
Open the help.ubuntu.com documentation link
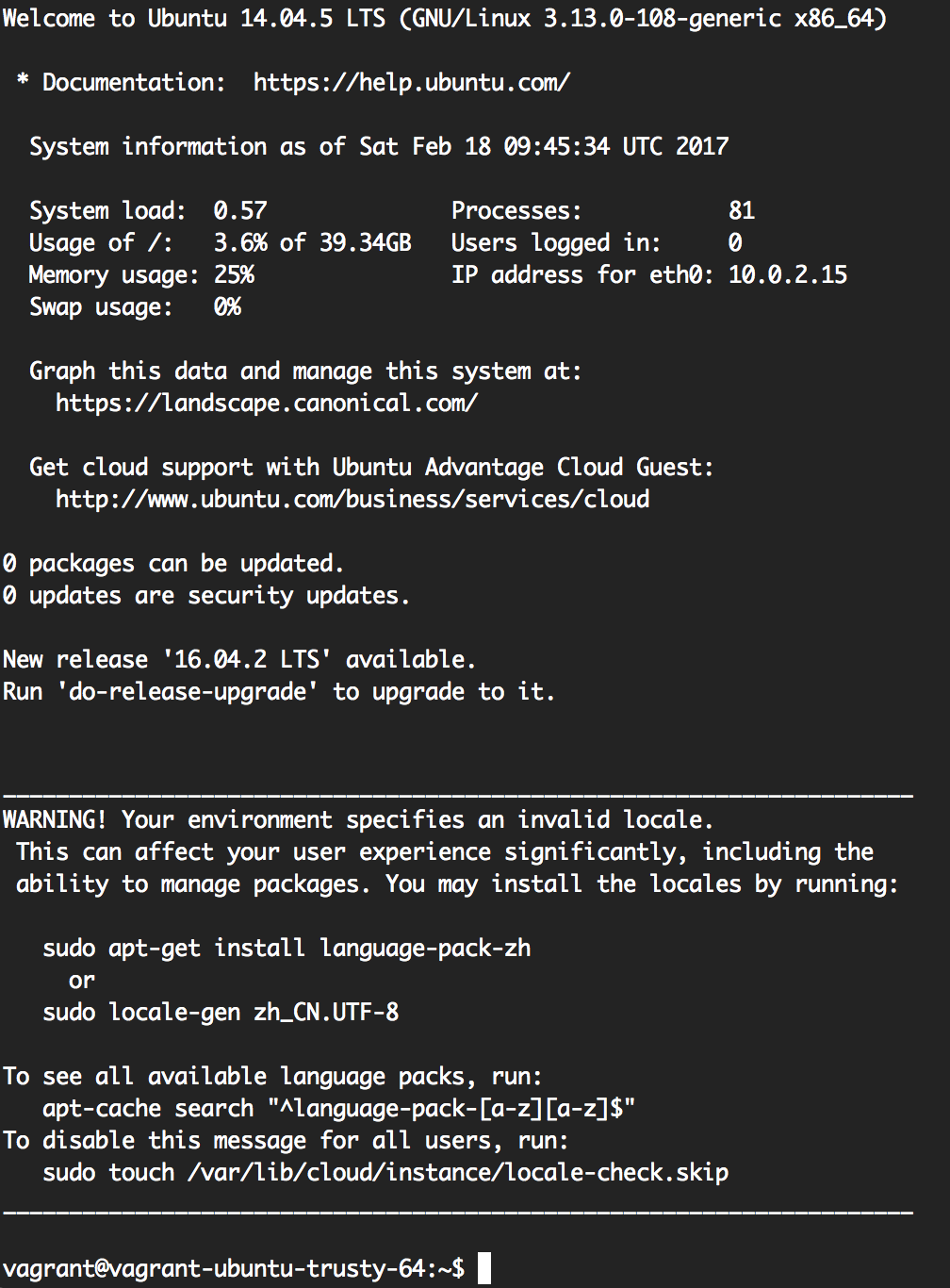pos(411,83)
